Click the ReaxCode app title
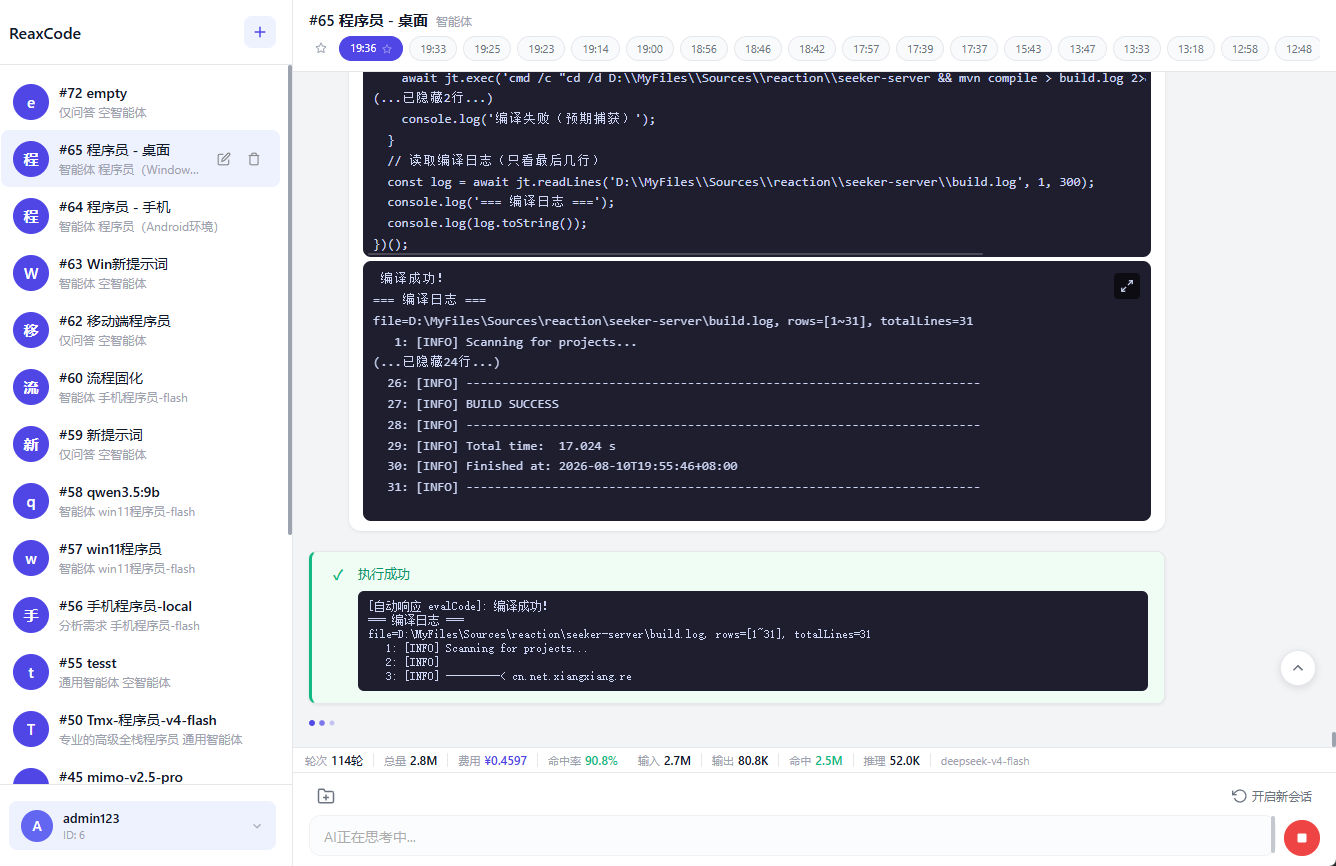Screen dimensions: 1336x866 click(x=45, y=33)
